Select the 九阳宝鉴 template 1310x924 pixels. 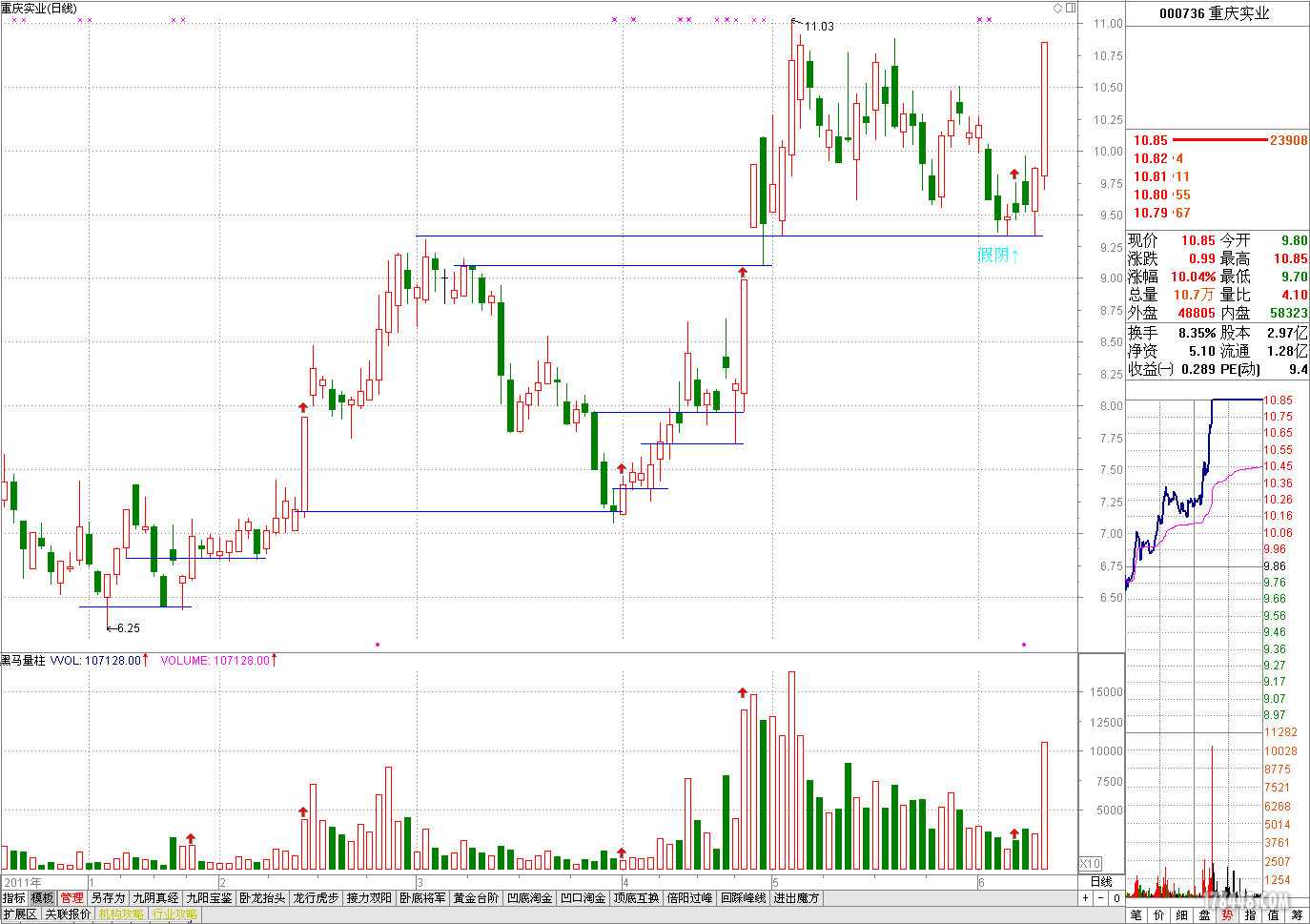tap(209, 898)
